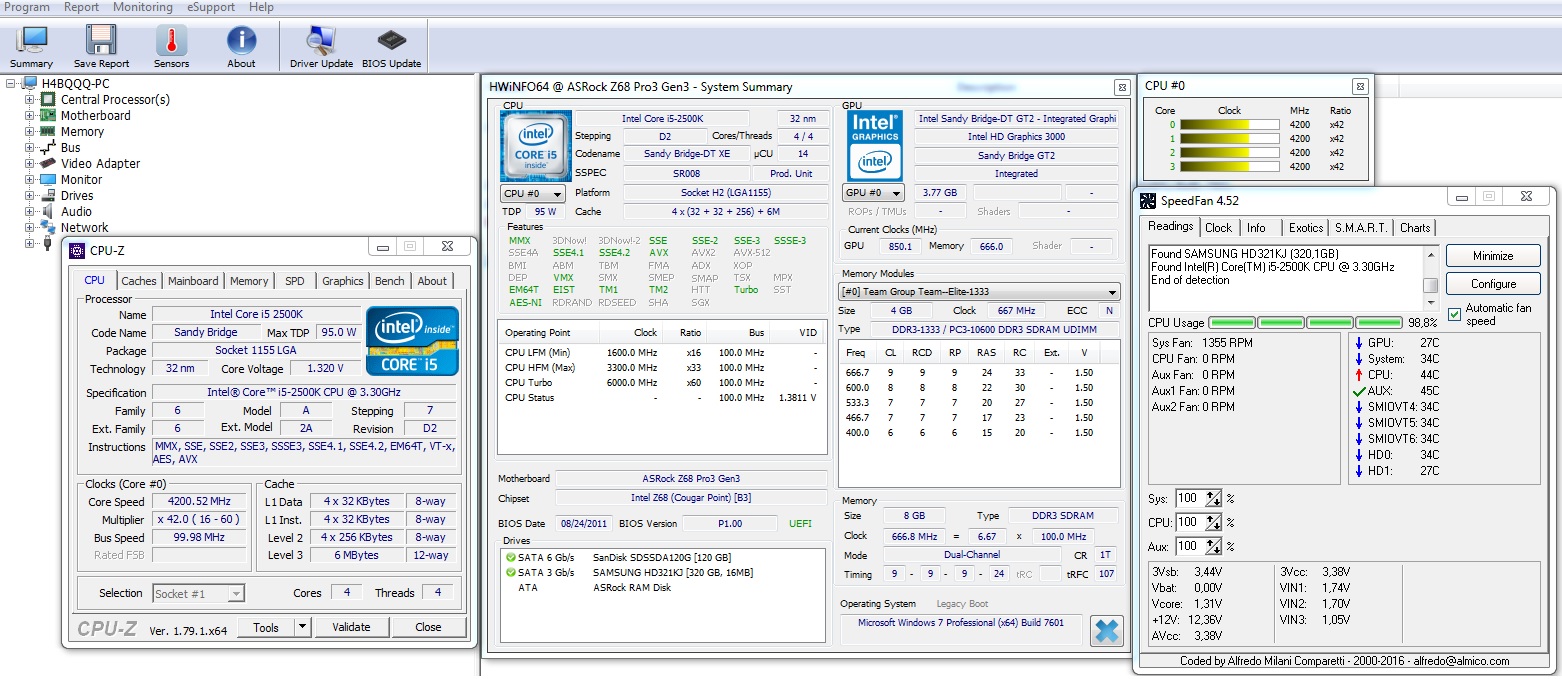Viewport: 1562px width, 679px height.
Task: Click the CPU-Z Tools button
Action: (x=266, y=627)
